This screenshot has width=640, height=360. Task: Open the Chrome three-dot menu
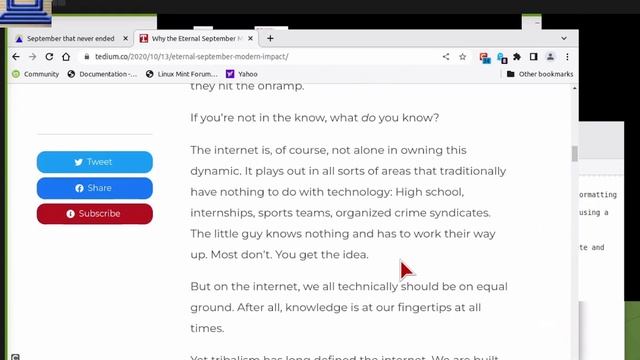(x=567, y=57)
